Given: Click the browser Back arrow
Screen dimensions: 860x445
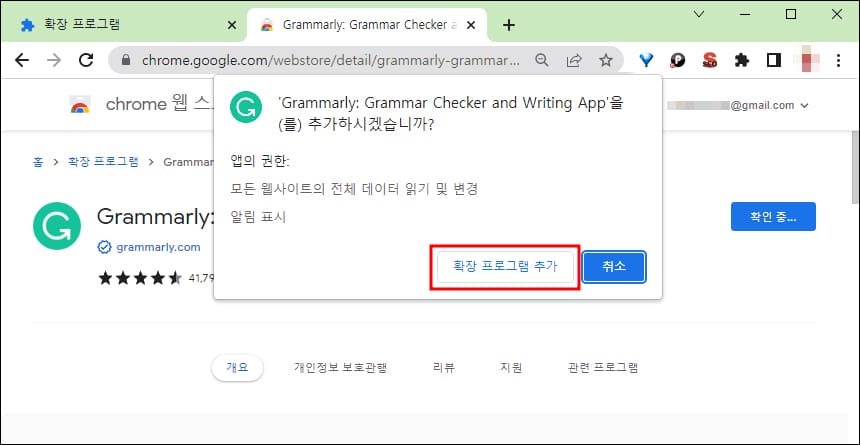Looking at the screenshot, I should (x=21, y=60).
